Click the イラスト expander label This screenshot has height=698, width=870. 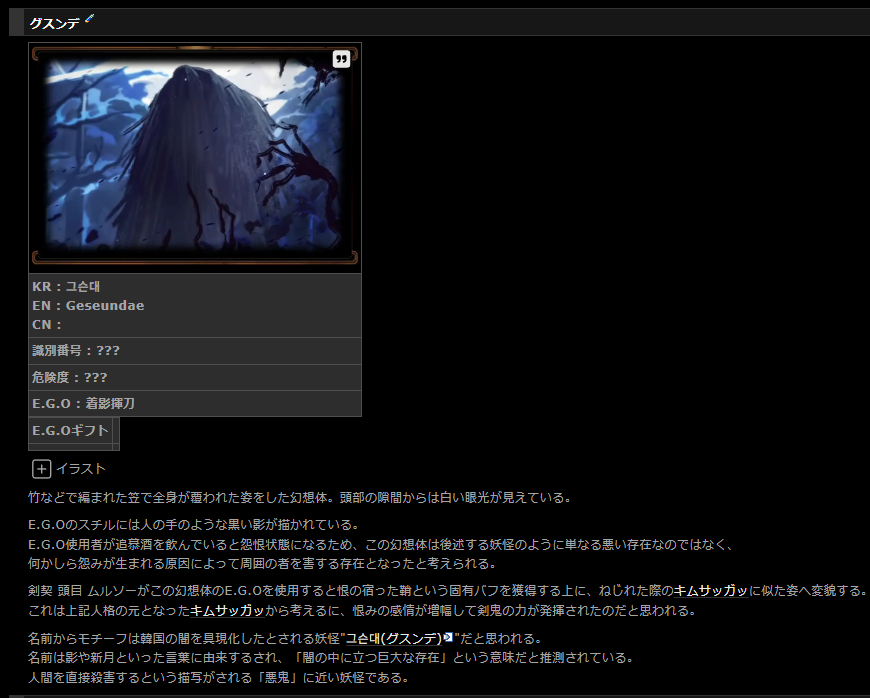81,469
